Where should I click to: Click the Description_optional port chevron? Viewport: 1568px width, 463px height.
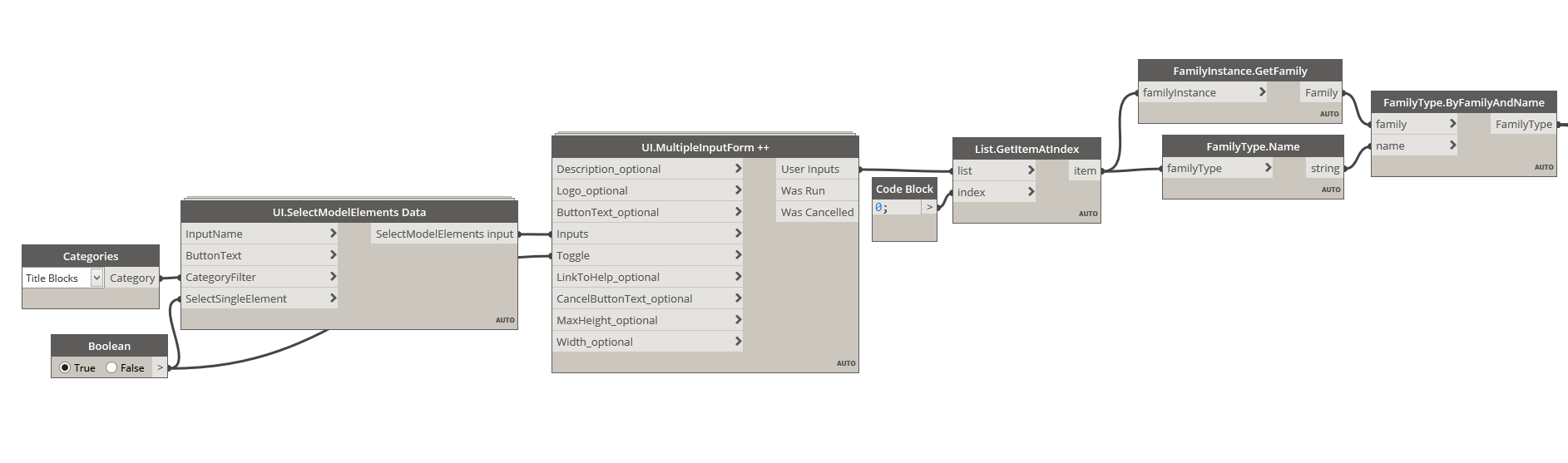point(738,169)
